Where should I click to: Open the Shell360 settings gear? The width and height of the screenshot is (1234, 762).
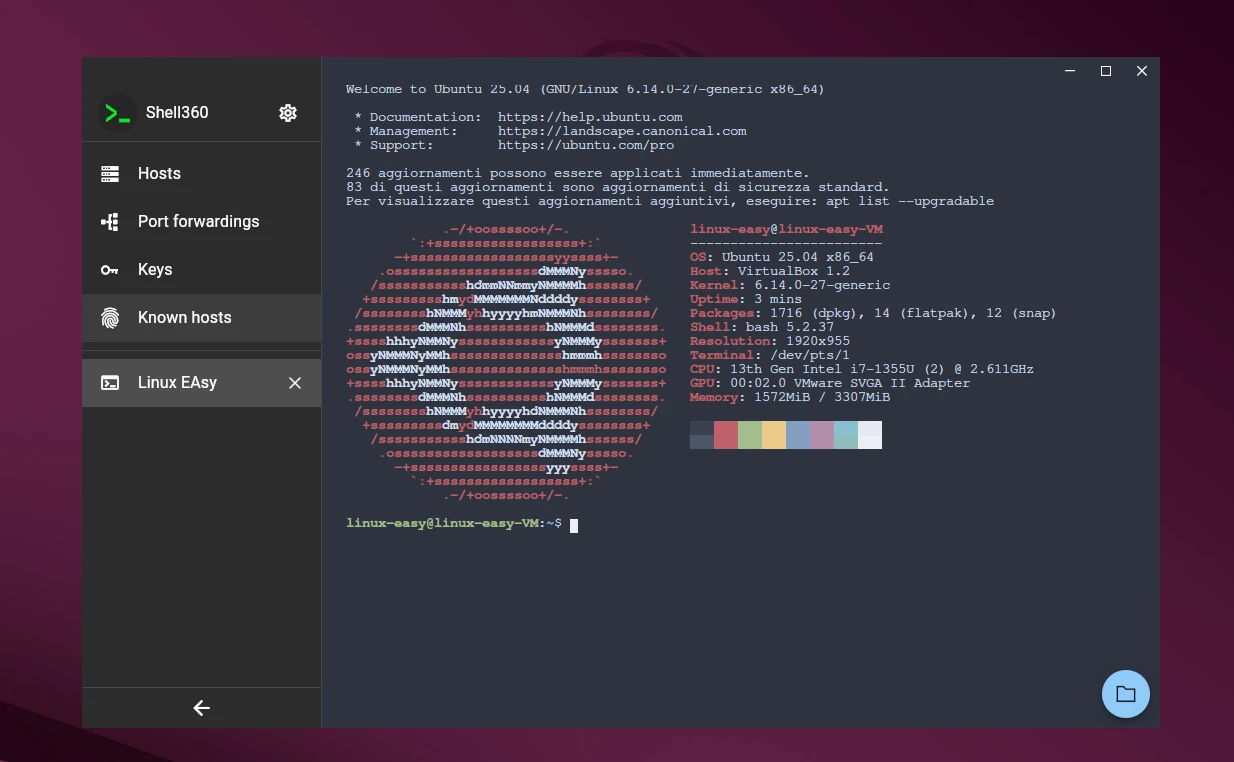click(x=288, y=113)
